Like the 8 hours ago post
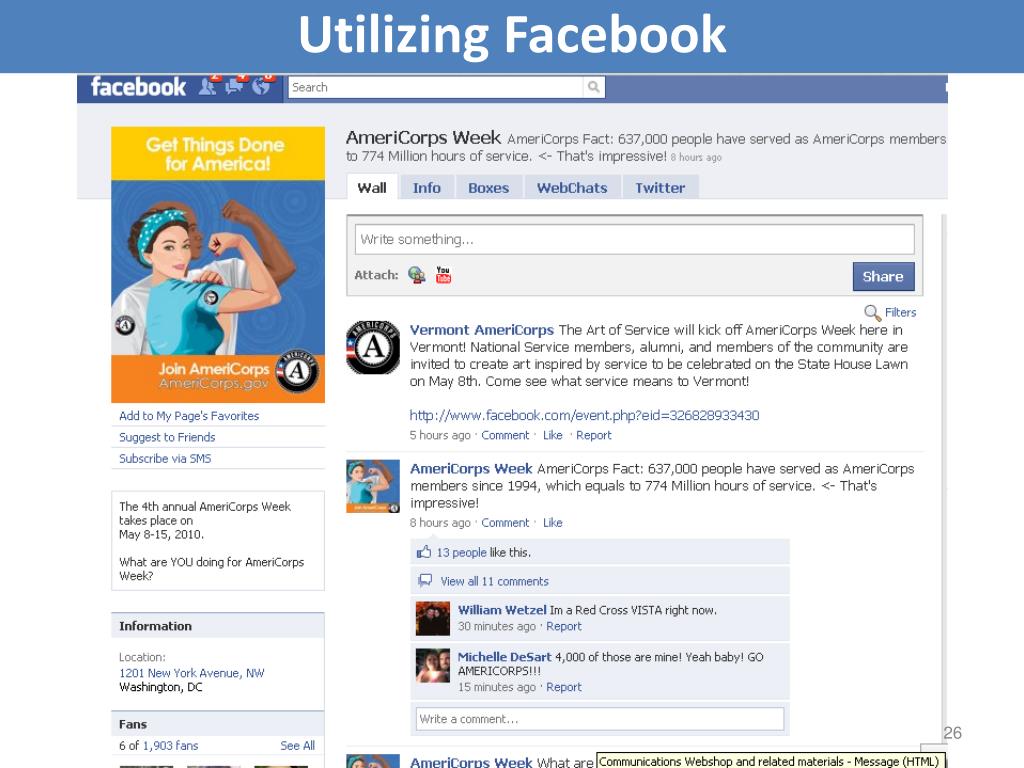The height and width of the screenshot is (768, 1024). (x=552, y=523)
